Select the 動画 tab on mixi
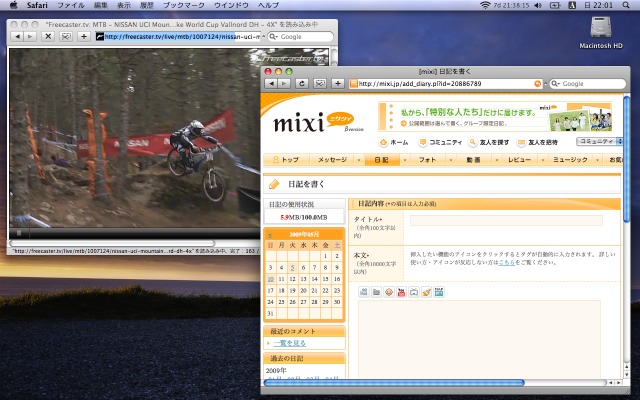The width and height of the screenshot is (640, 400). 473,160
